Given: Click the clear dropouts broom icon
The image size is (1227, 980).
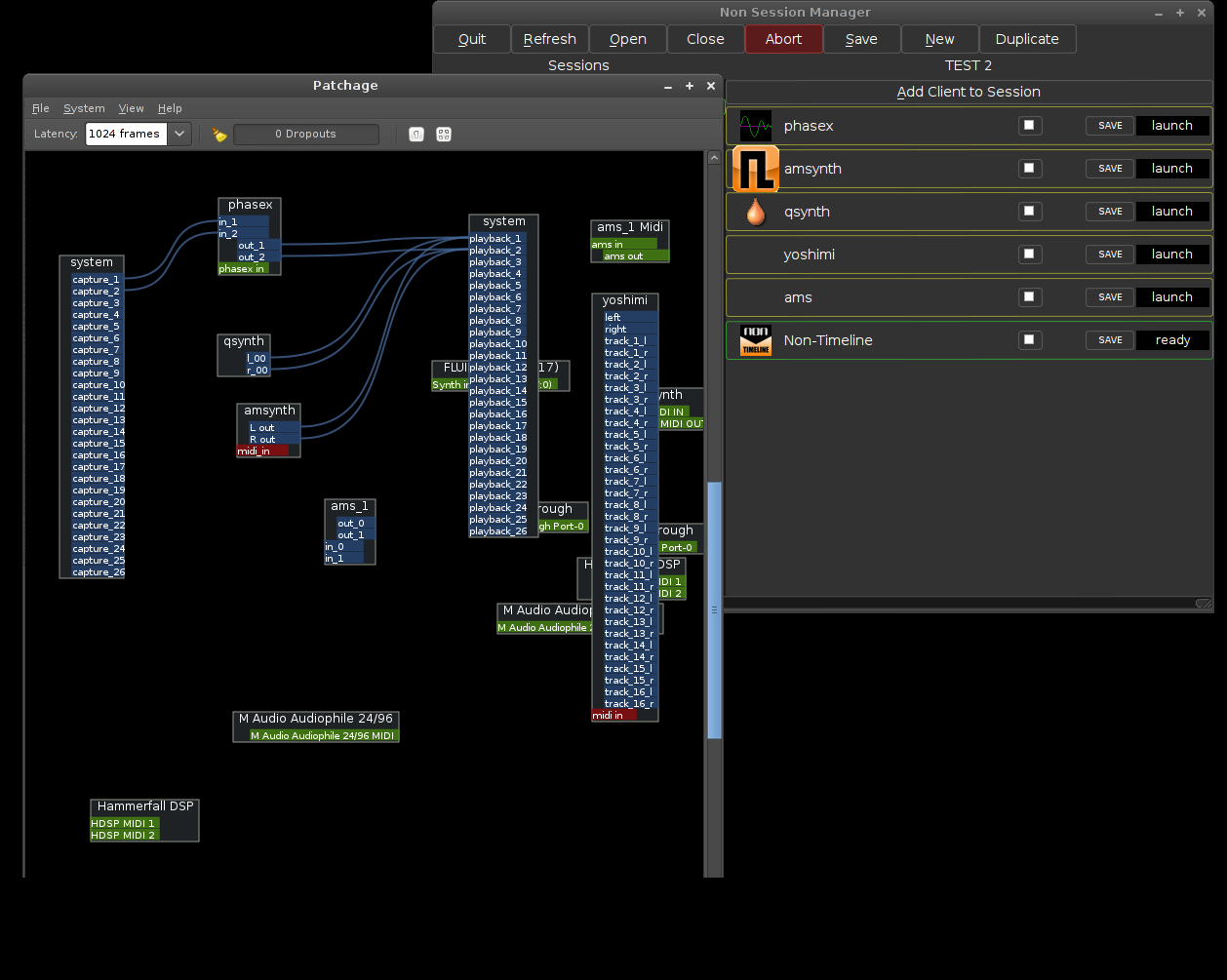Looking at the screenshot, I should tap(219, 135).
